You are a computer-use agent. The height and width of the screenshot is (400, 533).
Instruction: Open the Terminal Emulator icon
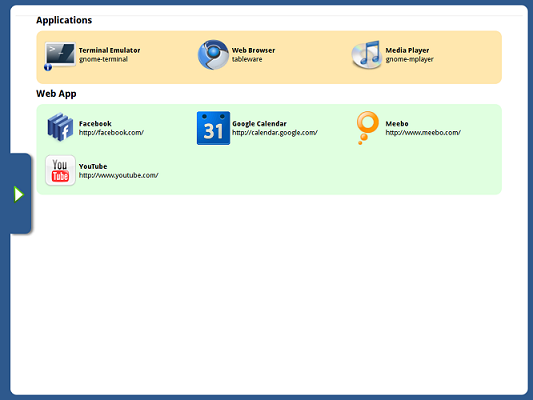(60, 54)
